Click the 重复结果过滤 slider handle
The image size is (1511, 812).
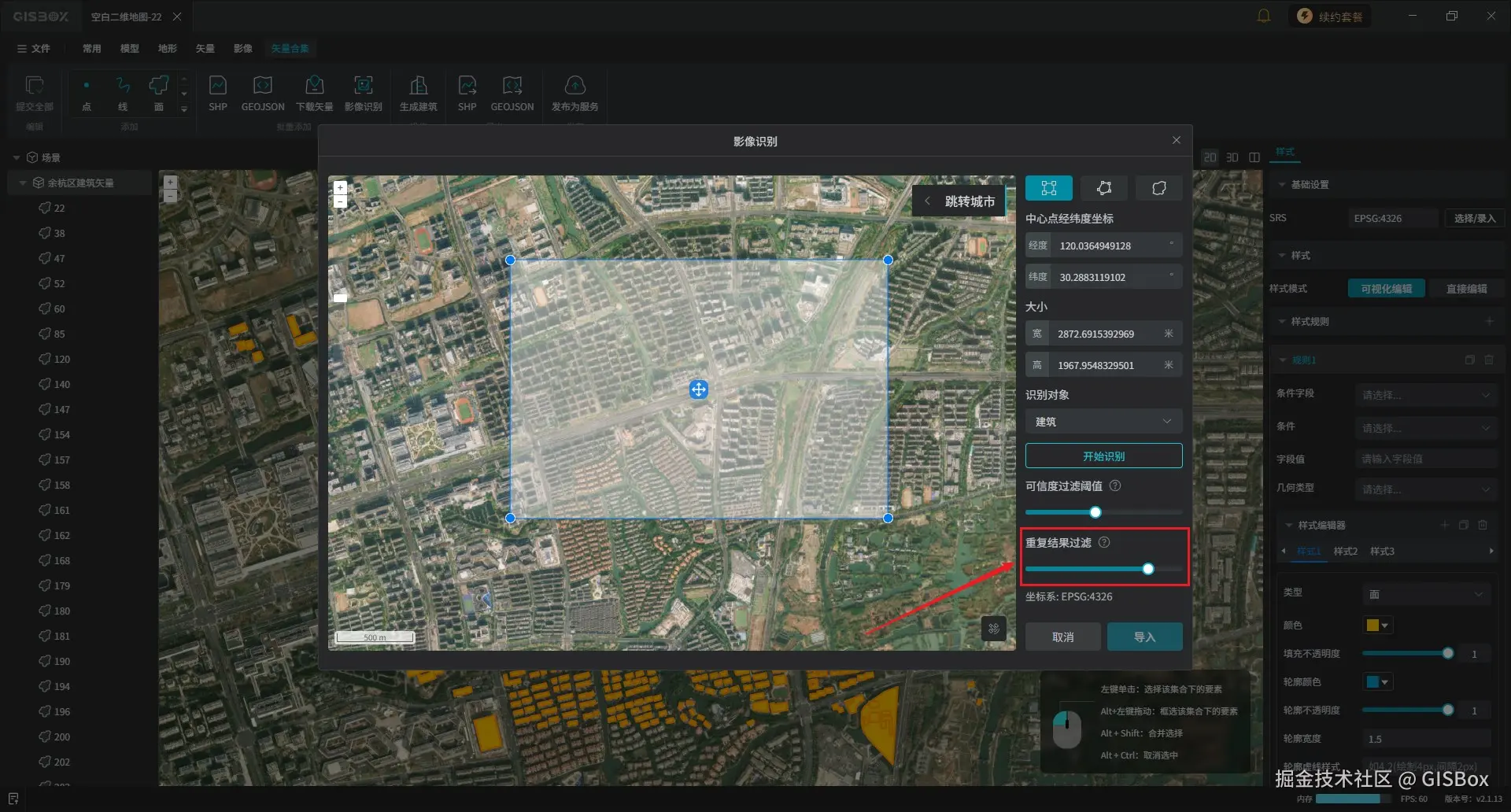point(1148,569)
